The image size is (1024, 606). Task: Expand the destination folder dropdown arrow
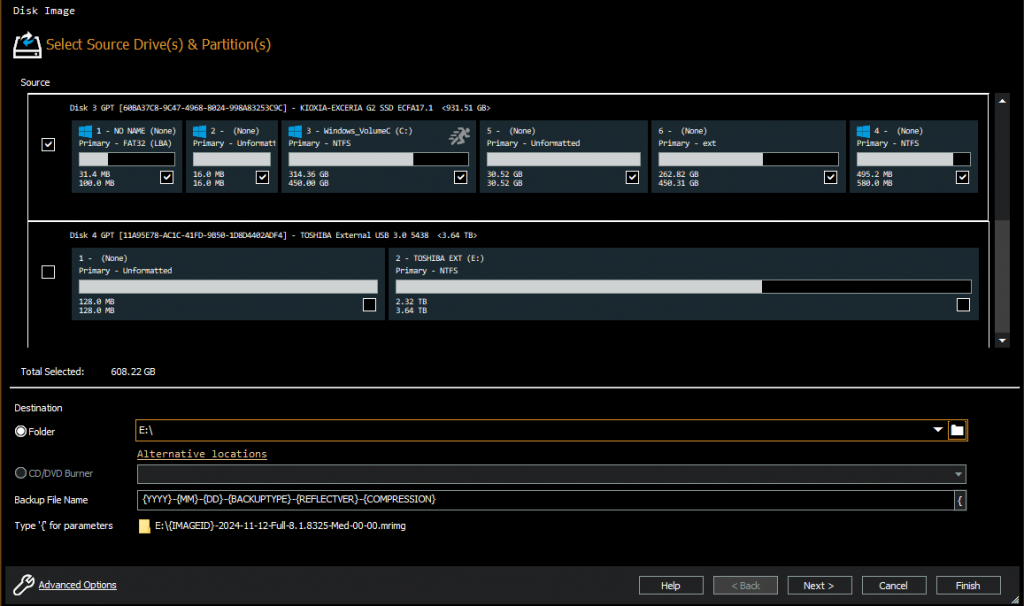(x=938, y=430)
